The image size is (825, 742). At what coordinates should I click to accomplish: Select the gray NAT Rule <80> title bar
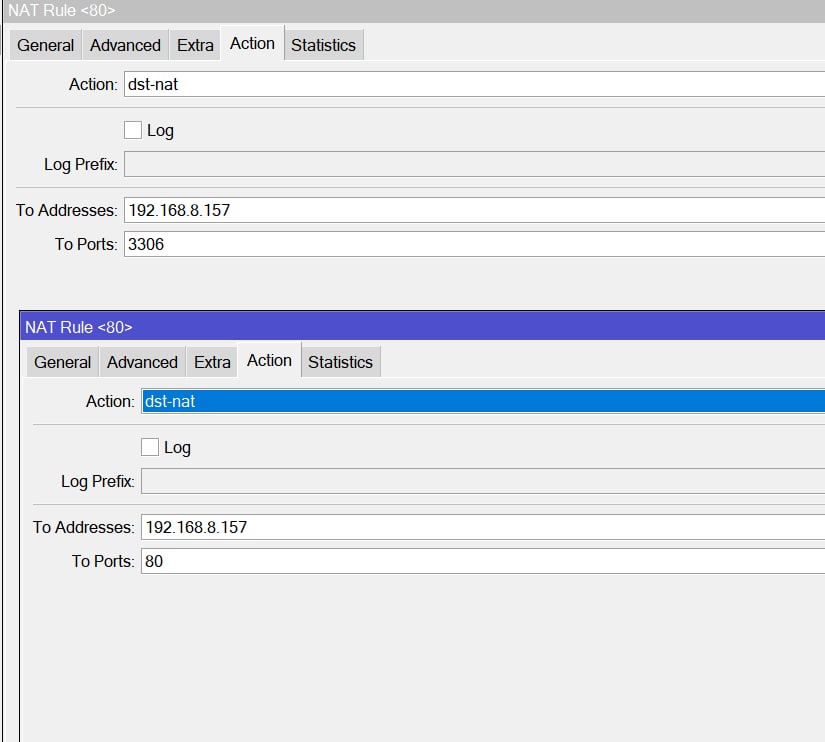click(x=414, y=11)
